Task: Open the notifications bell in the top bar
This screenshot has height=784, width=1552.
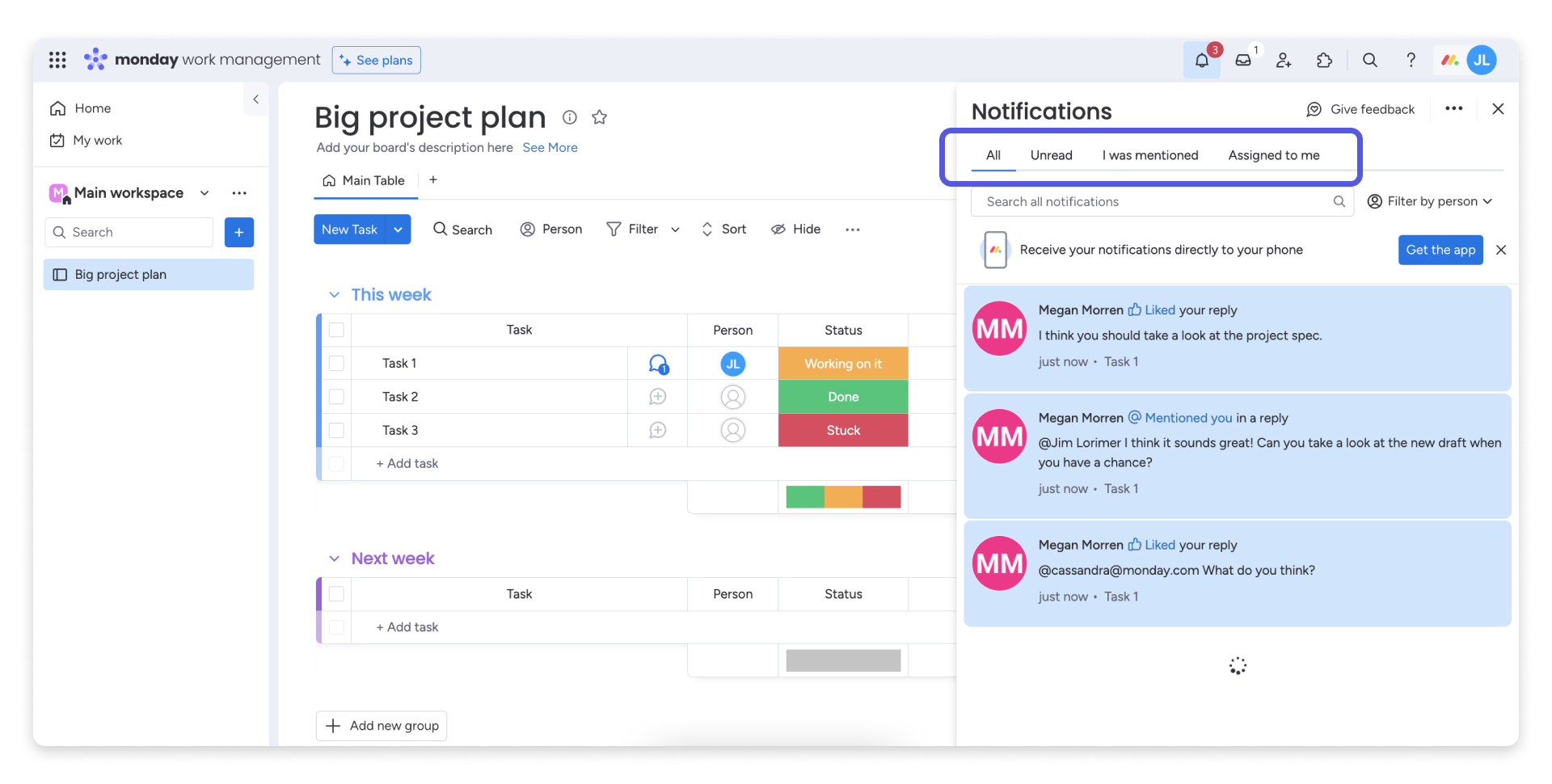Action: [x=1202, y=60]
